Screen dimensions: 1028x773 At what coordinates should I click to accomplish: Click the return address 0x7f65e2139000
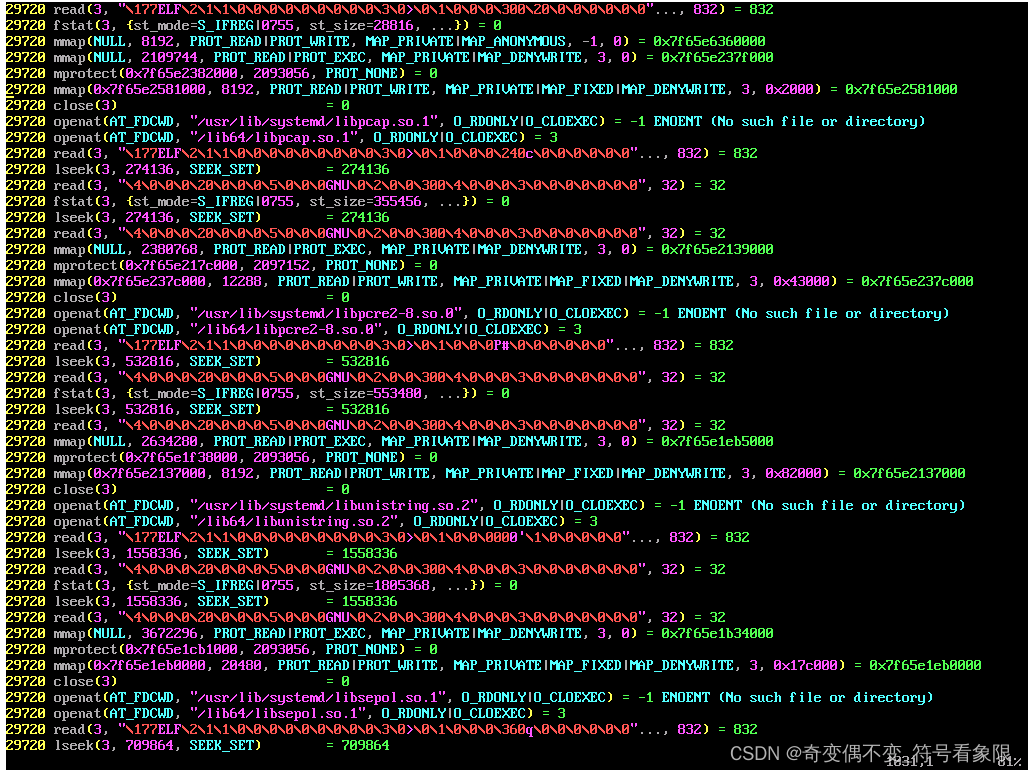click(717, 250)
